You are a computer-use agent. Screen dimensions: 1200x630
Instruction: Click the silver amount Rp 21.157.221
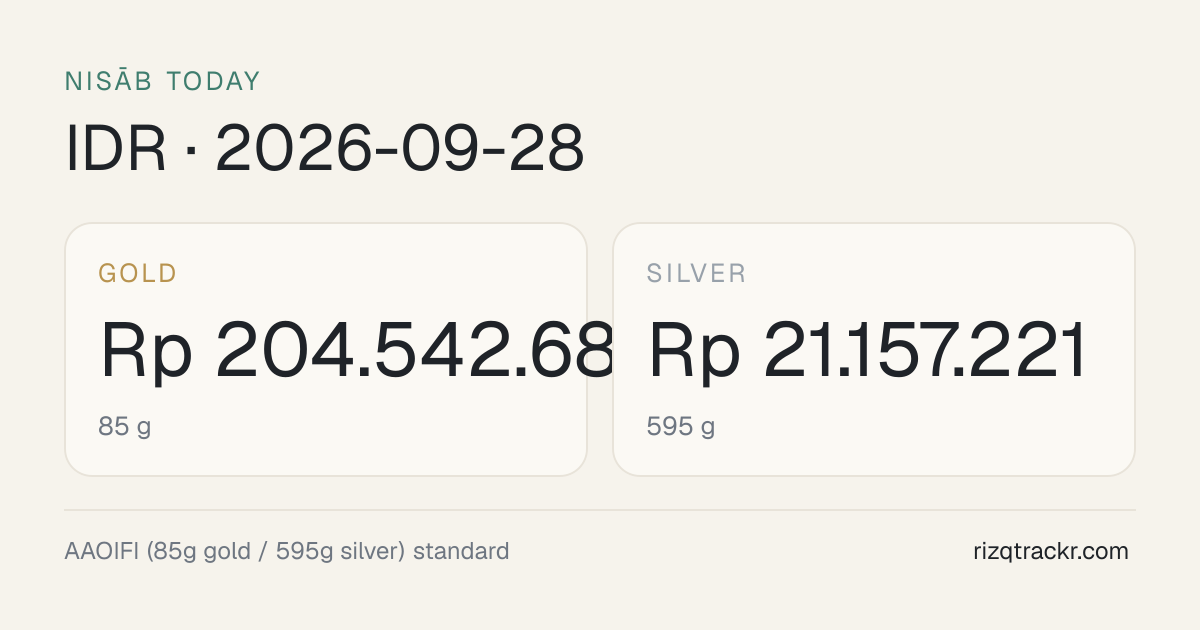867,352
